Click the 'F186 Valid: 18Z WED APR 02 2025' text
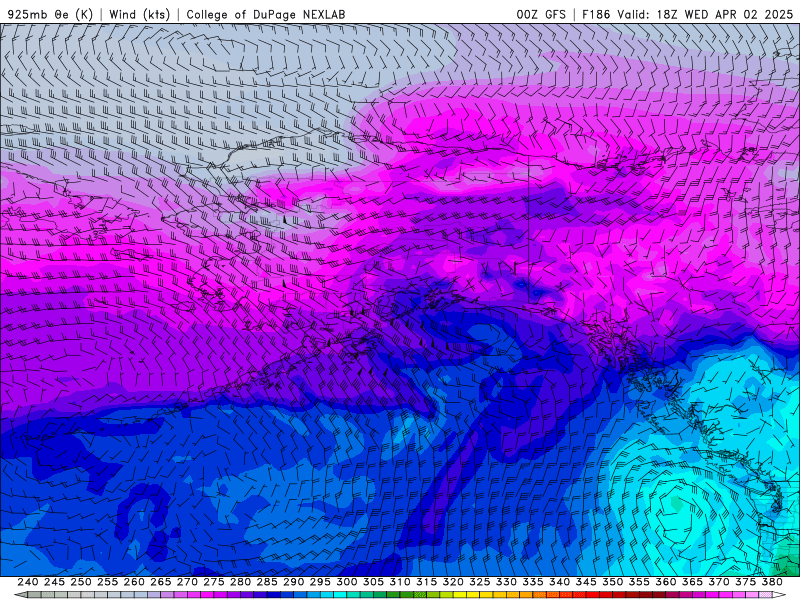 point(687,14)
